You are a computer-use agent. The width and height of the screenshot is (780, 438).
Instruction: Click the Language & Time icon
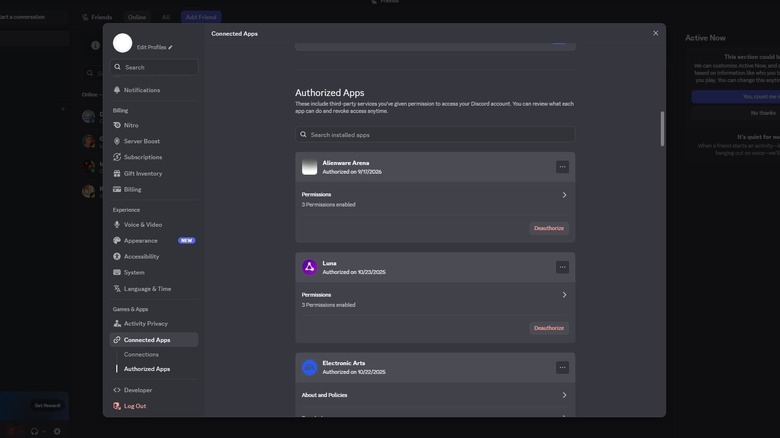117,289
